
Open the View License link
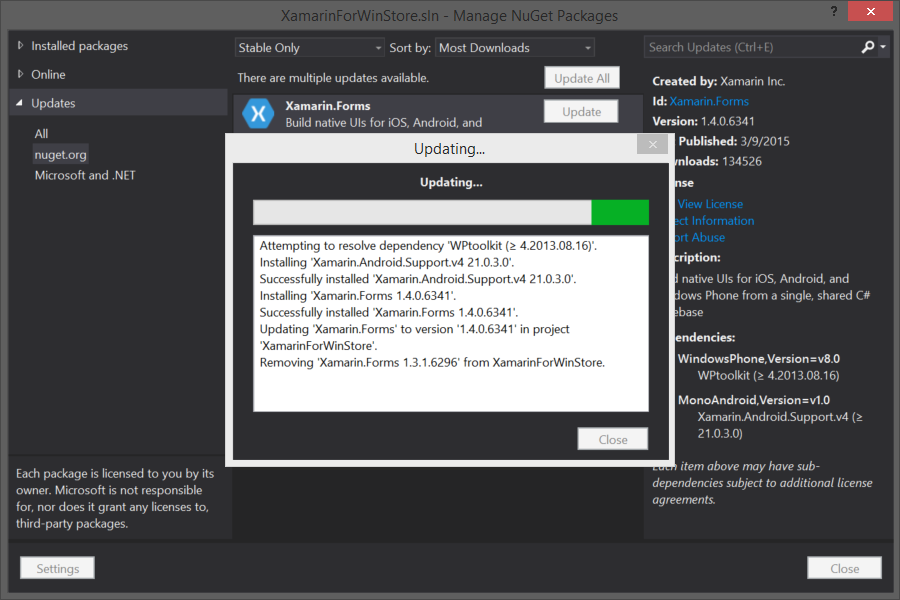[x=710, y=204]
